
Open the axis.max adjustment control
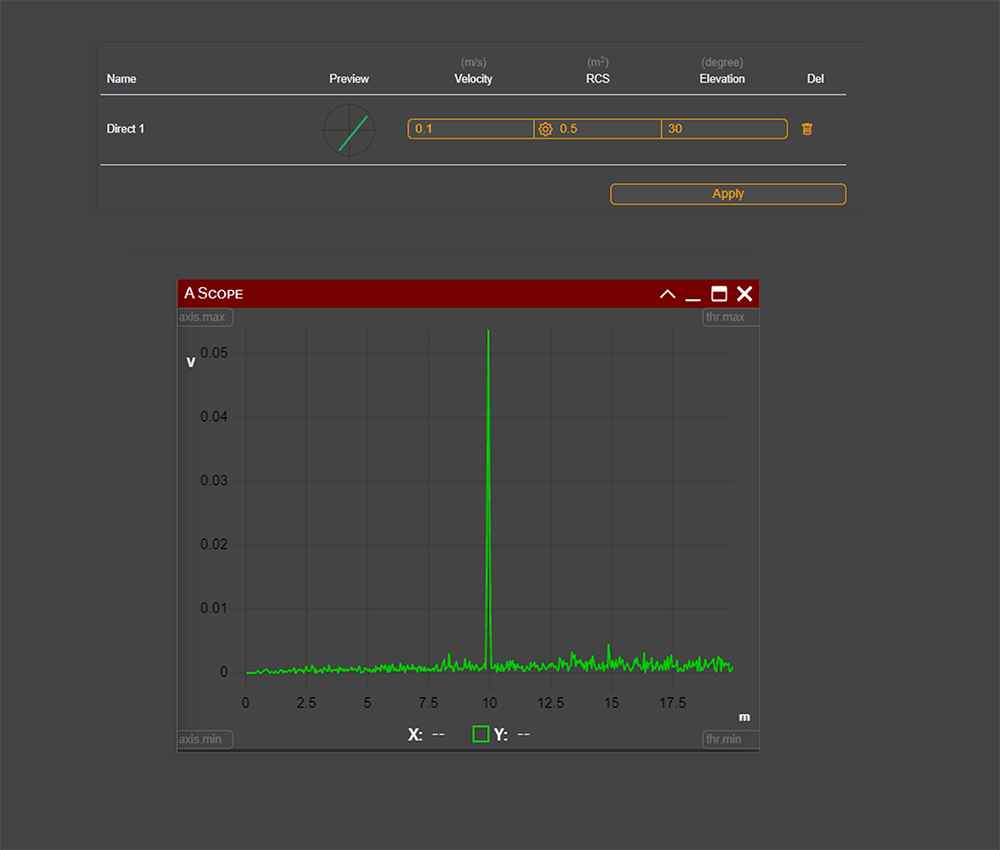click(204, 317)
